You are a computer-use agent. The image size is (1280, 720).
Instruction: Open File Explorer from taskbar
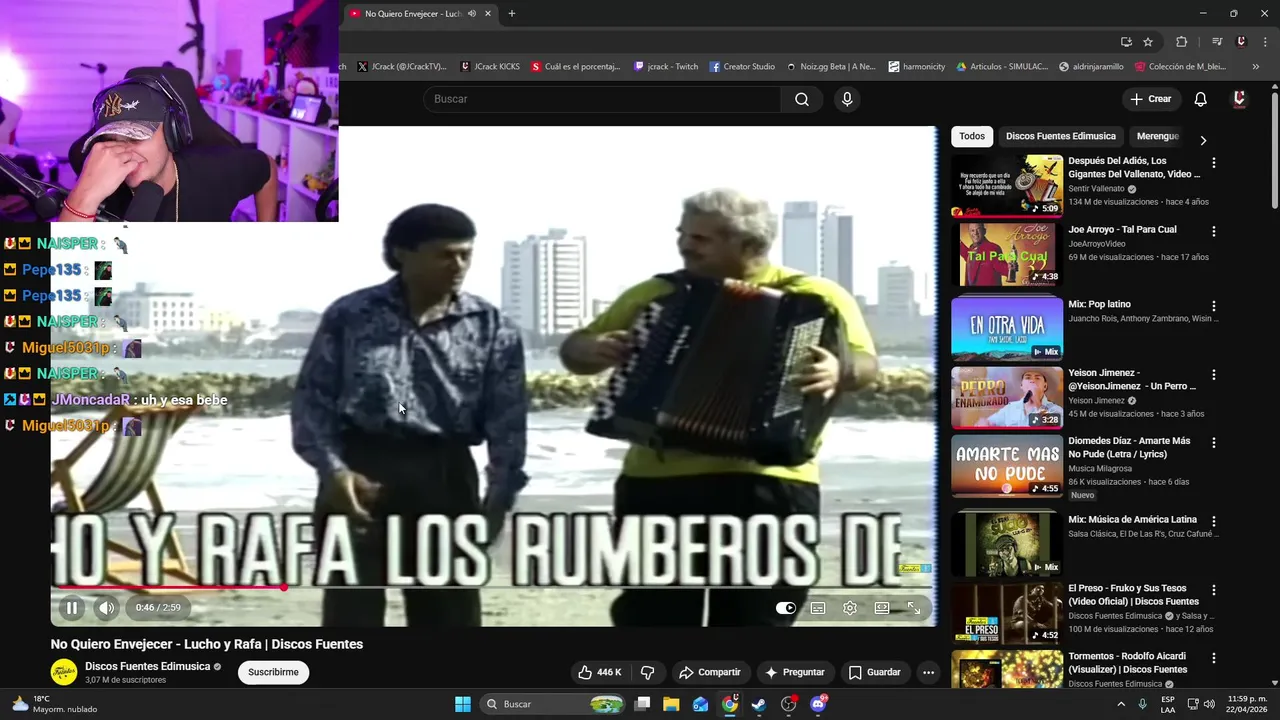pos(671,704)
